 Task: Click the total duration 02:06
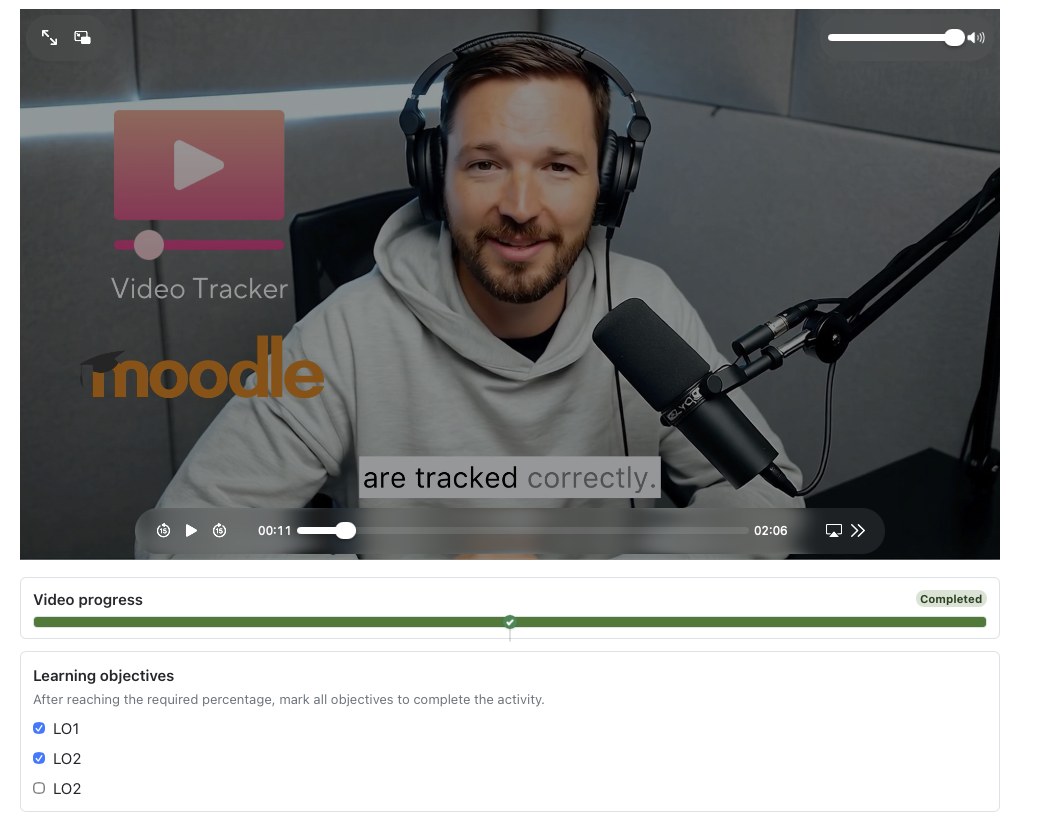click(770, 531)
